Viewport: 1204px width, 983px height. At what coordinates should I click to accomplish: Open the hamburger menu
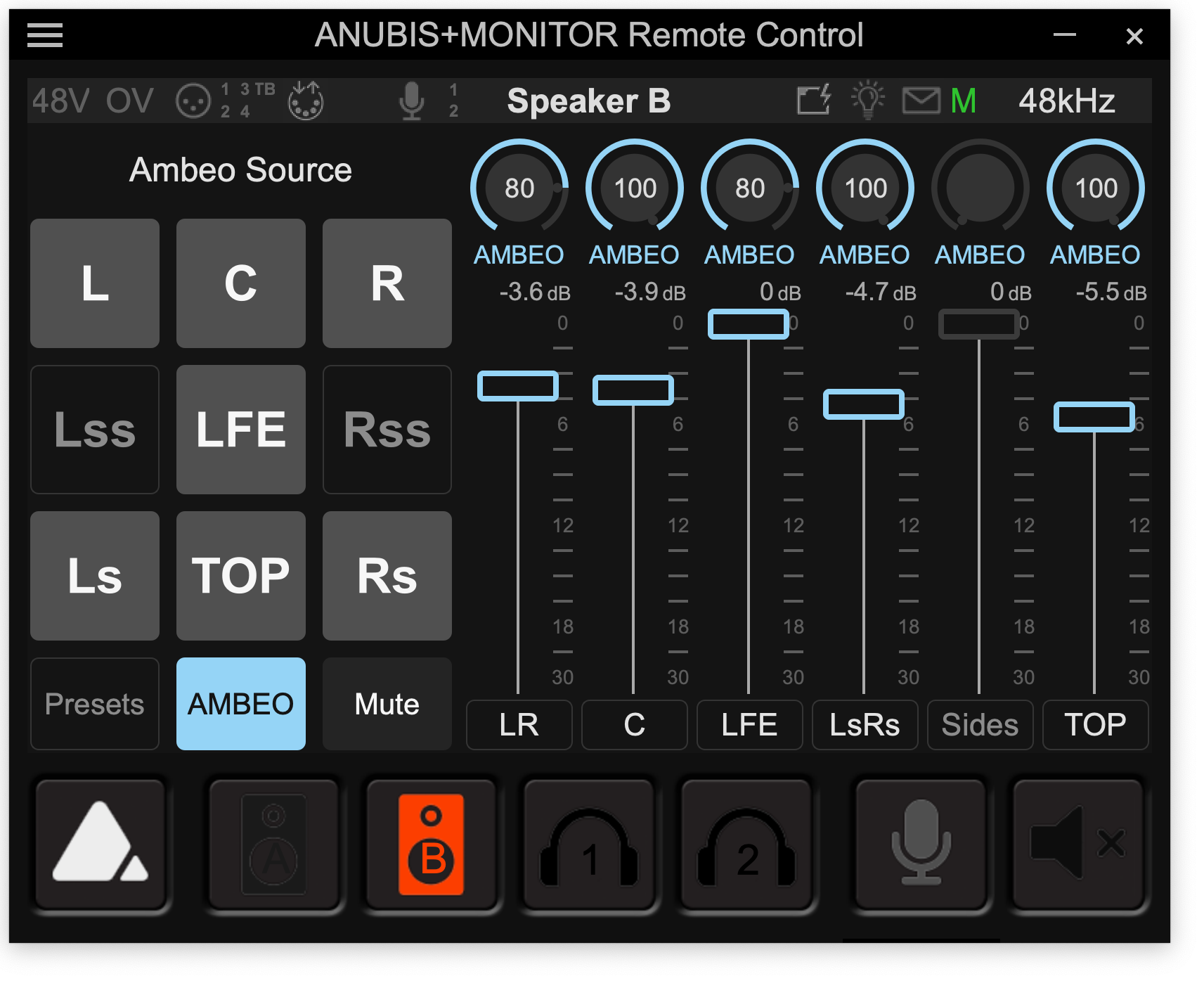45,35
